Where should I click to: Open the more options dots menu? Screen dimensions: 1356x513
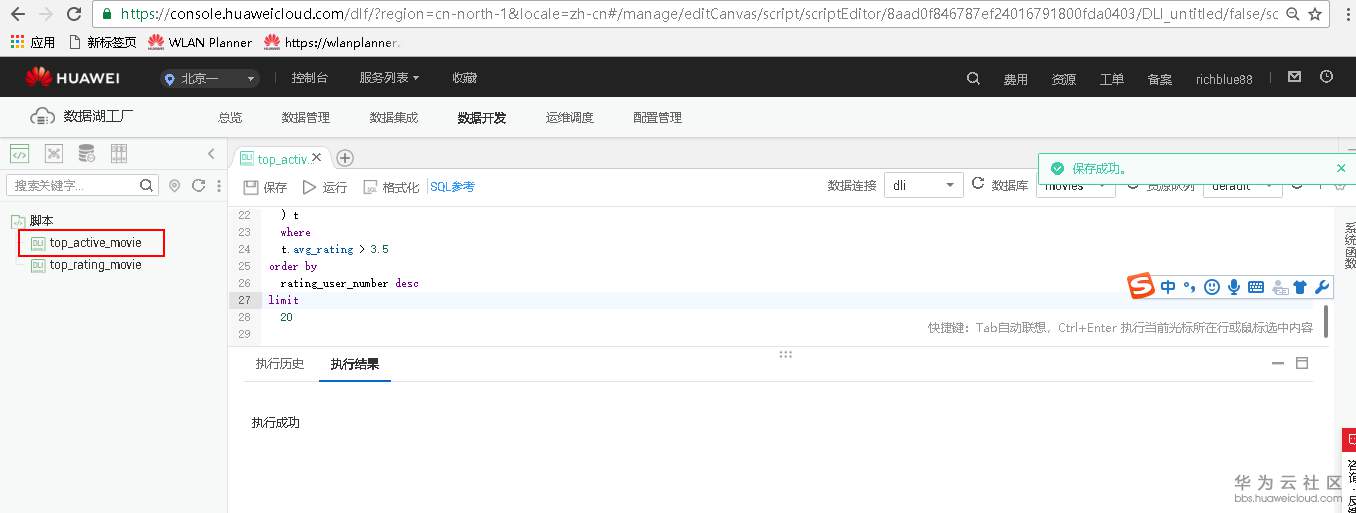point(219,185)
